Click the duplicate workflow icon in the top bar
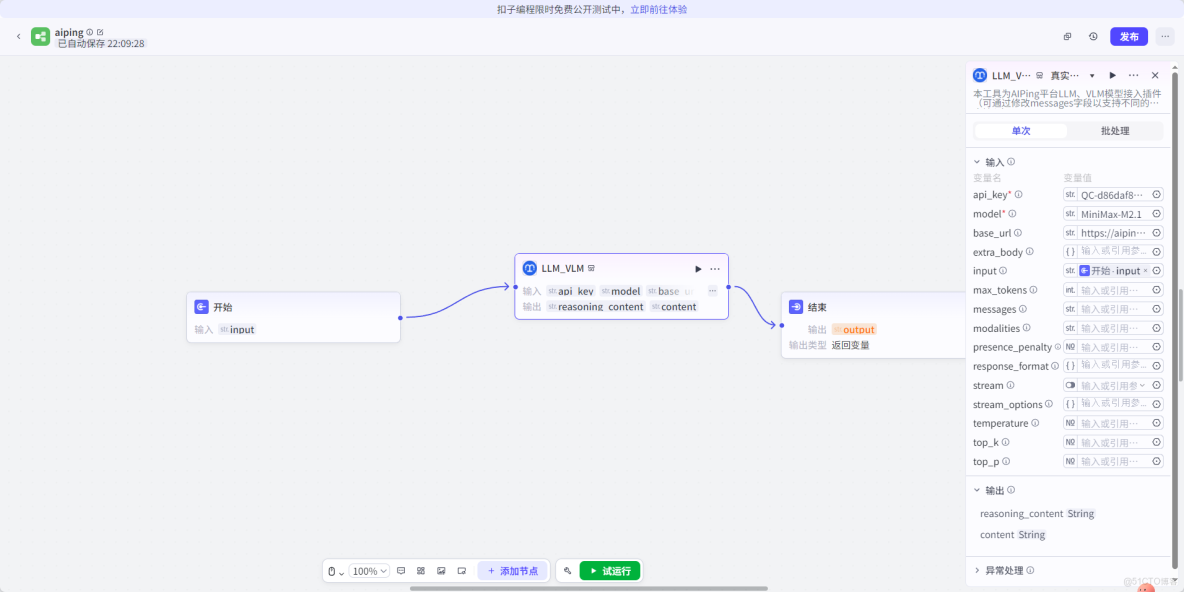This screenshot has height=592, width=1184. [1066, 35]
